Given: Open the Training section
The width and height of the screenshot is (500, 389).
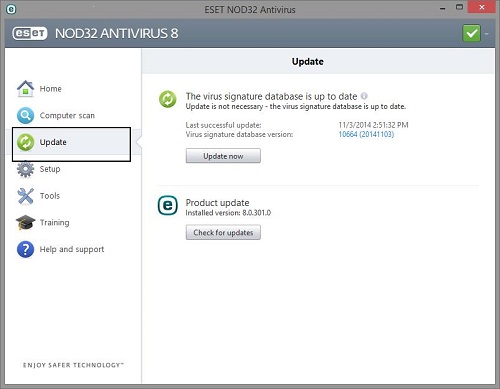Looking at the screenshot, I should [54, 222].
